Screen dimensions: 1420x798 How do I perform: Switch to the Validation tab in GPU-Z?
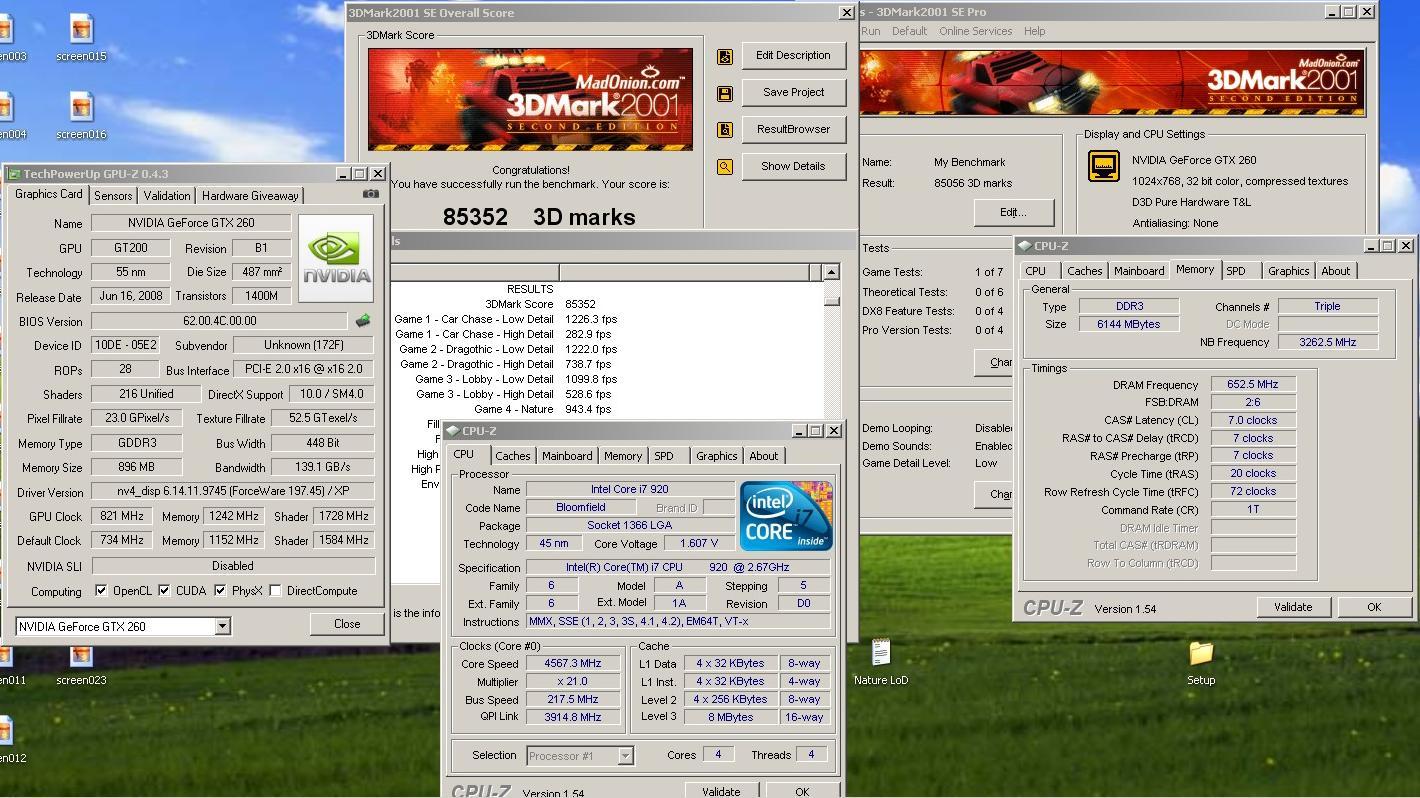[x=167, y=196]
